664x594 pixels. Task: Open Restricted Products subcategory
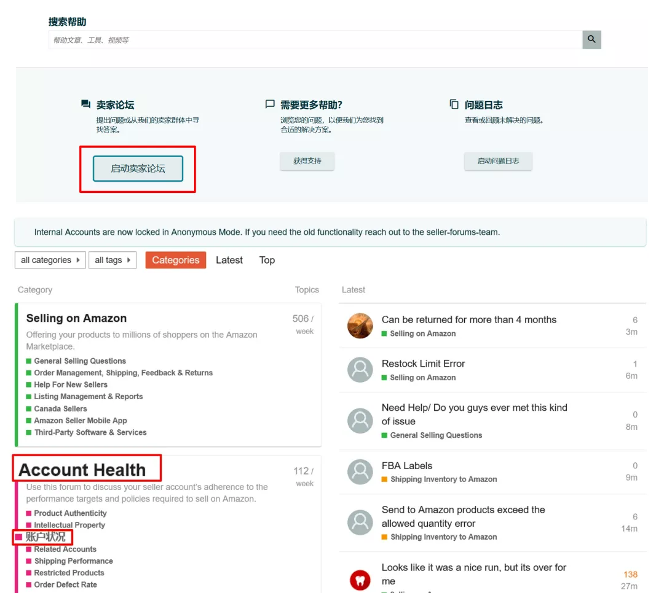coord(69,573)
